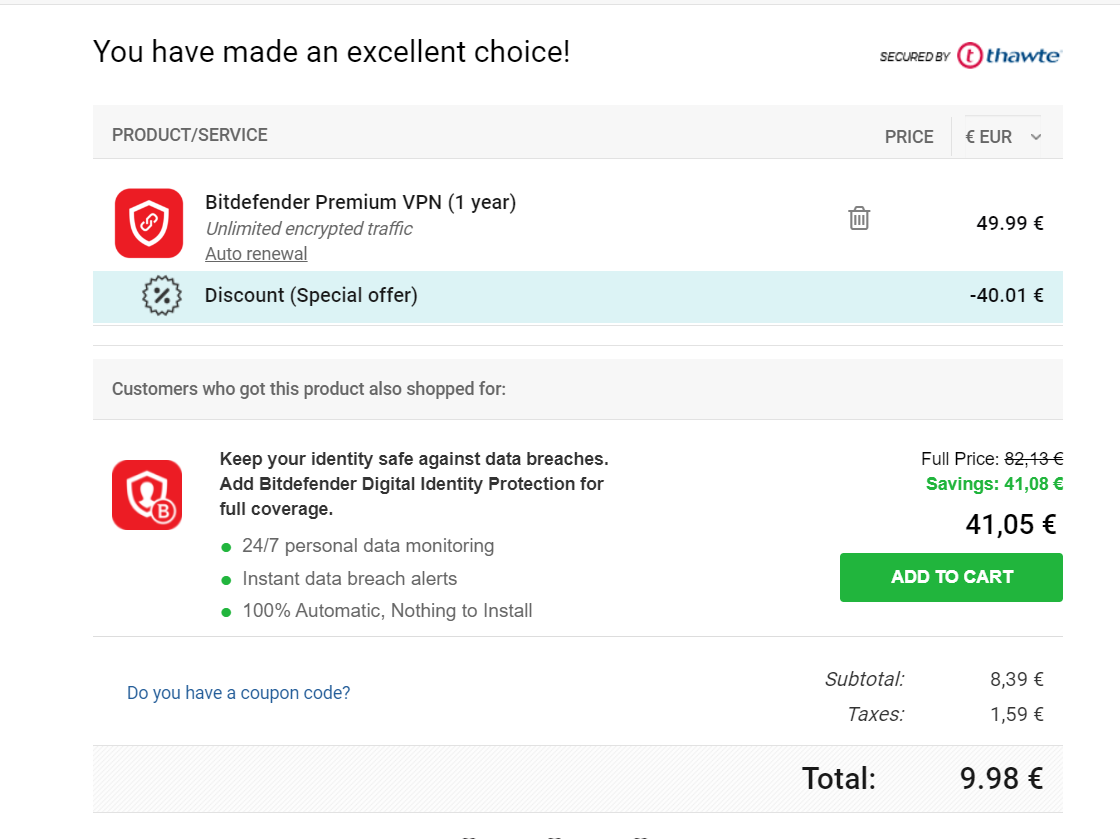
Task: Open the coupon code link
Action: point(239,693)
